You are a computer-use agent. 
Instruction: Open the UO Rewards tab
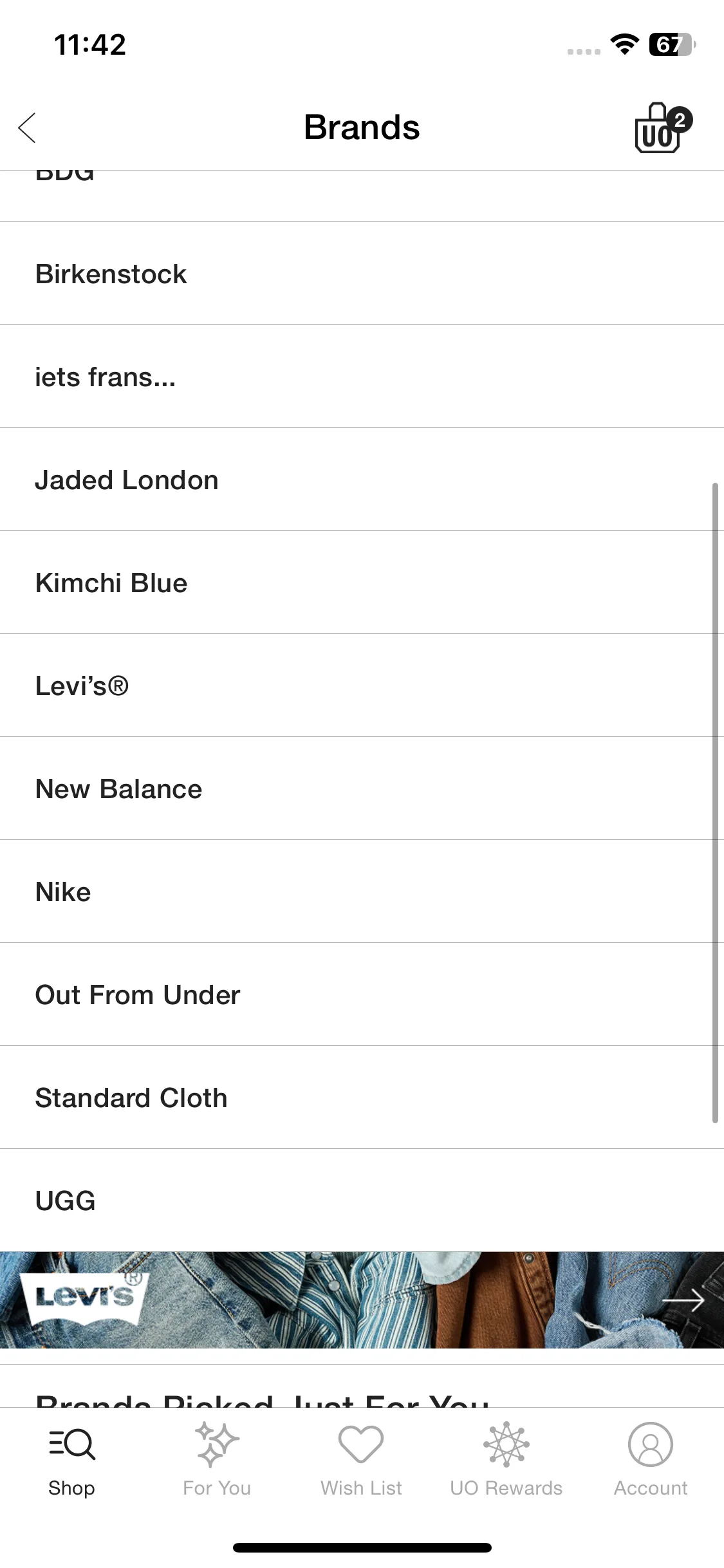tap(506, 1459)
